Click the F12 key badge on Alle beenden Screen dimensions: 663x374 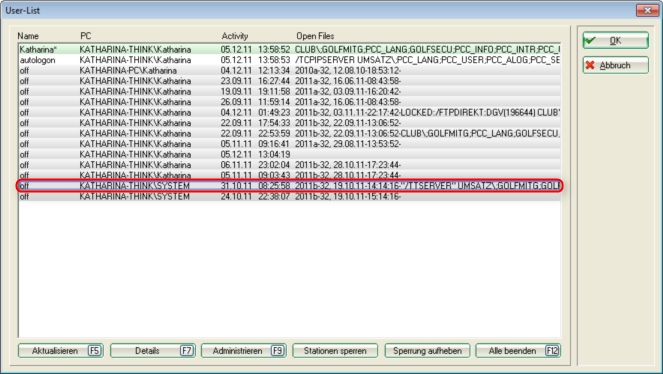click(552, 351)
